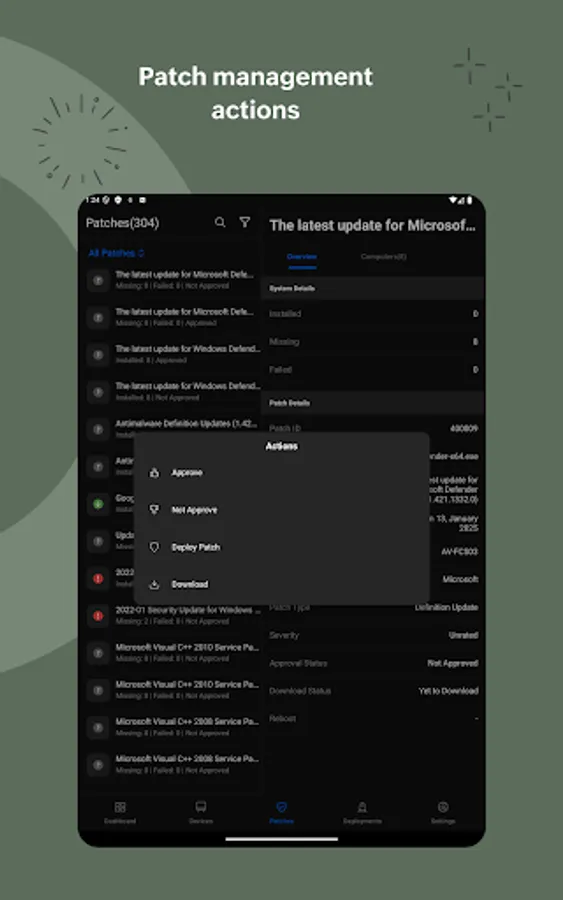563x900 pixels.
Task: Tap the Patch ID value 400809
Action: point(464,428)
